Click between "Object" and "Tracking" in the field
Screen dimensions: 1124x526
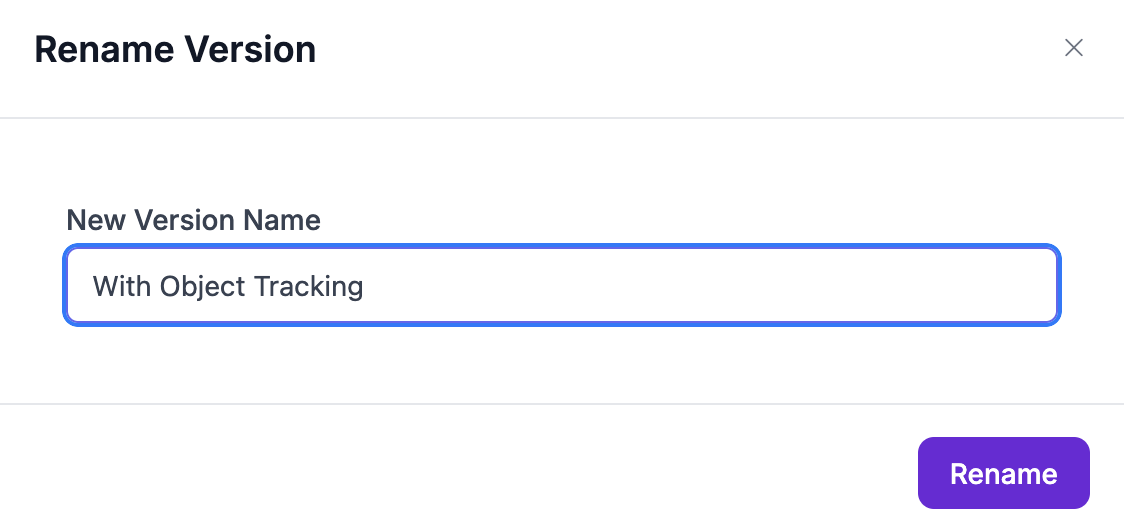click(x=249, y=287)
